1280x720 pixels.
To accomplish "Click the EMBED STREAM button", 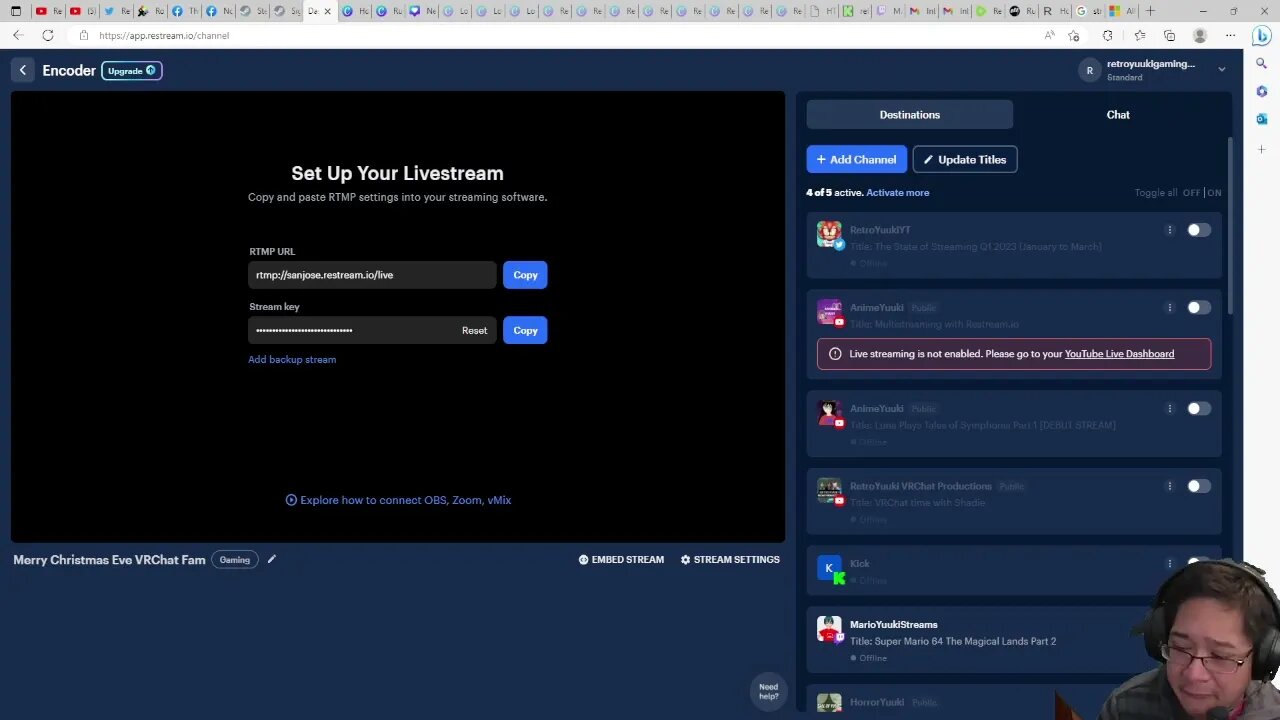I will click(x=621, y=560).
